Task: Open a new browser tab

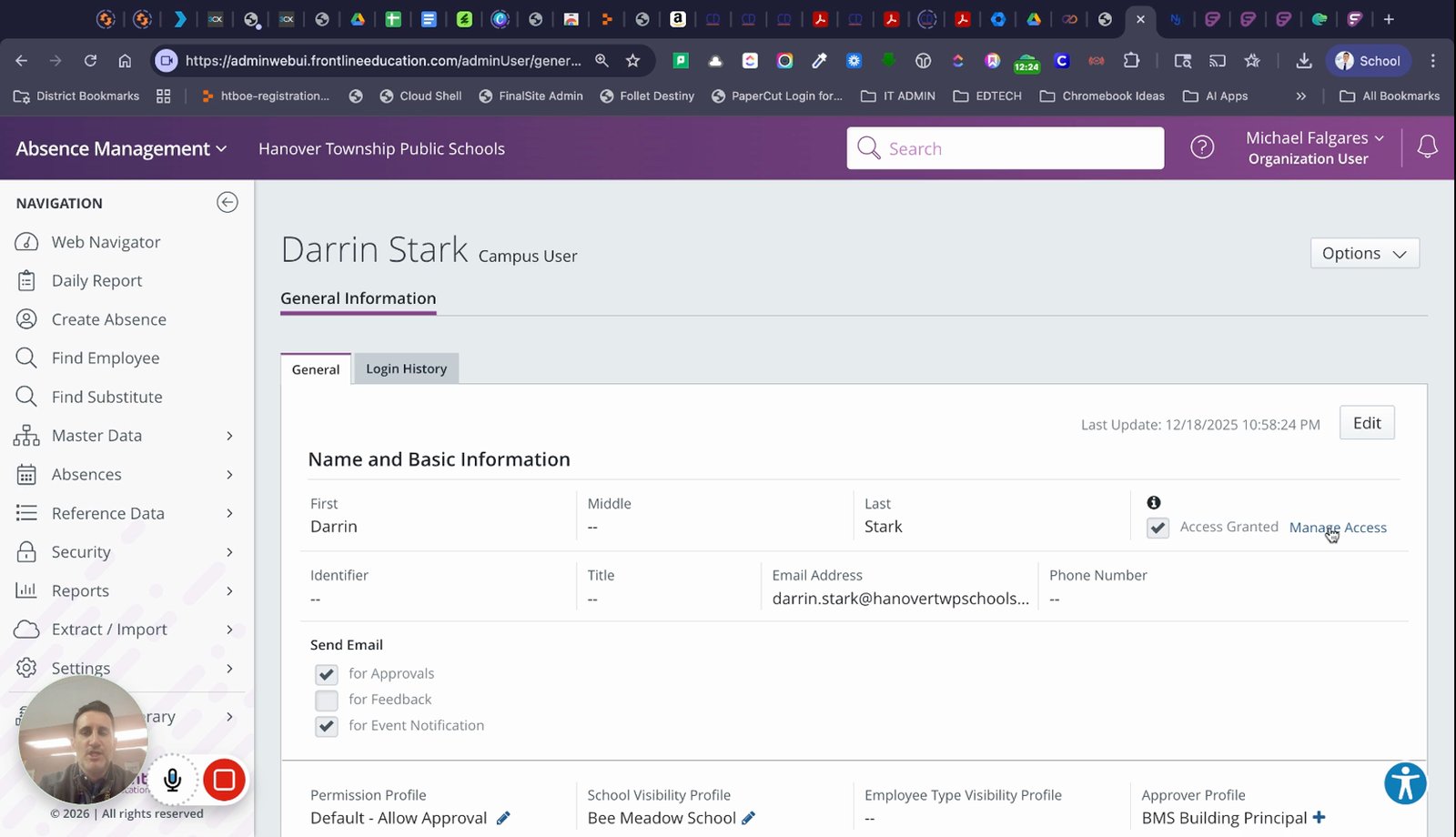Action: (1389, 19)
